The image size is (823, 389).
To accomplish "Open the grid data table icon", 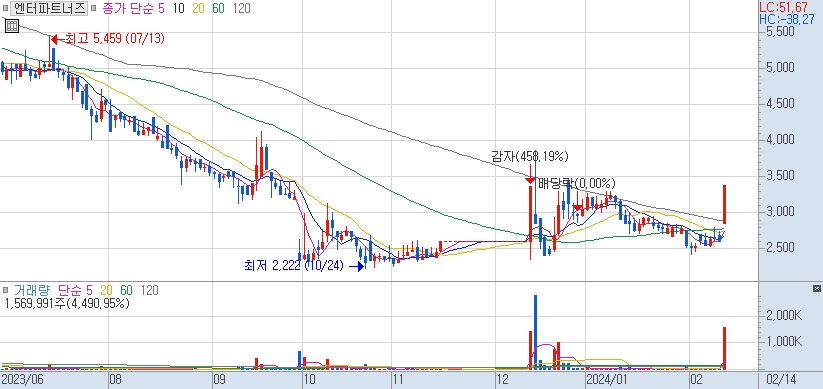I will click(12, 26).
